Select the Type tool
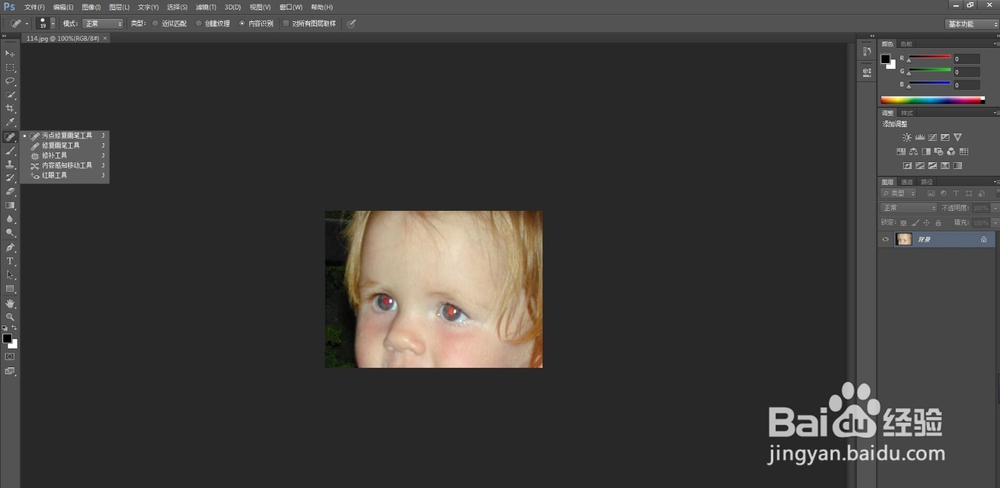 point(10,262)
